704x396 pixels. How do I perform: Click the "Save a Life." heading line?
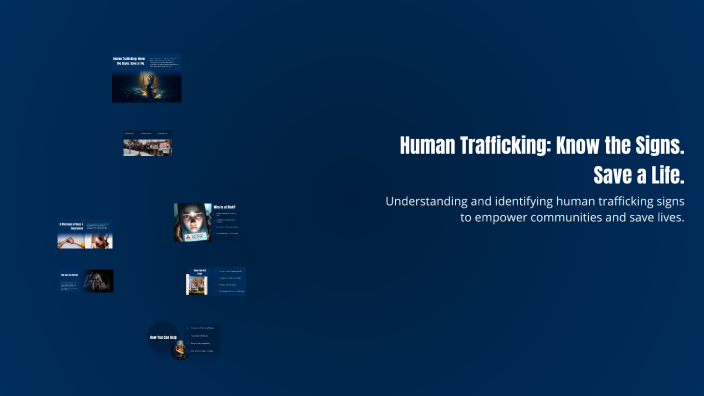(x=639, y=175)
